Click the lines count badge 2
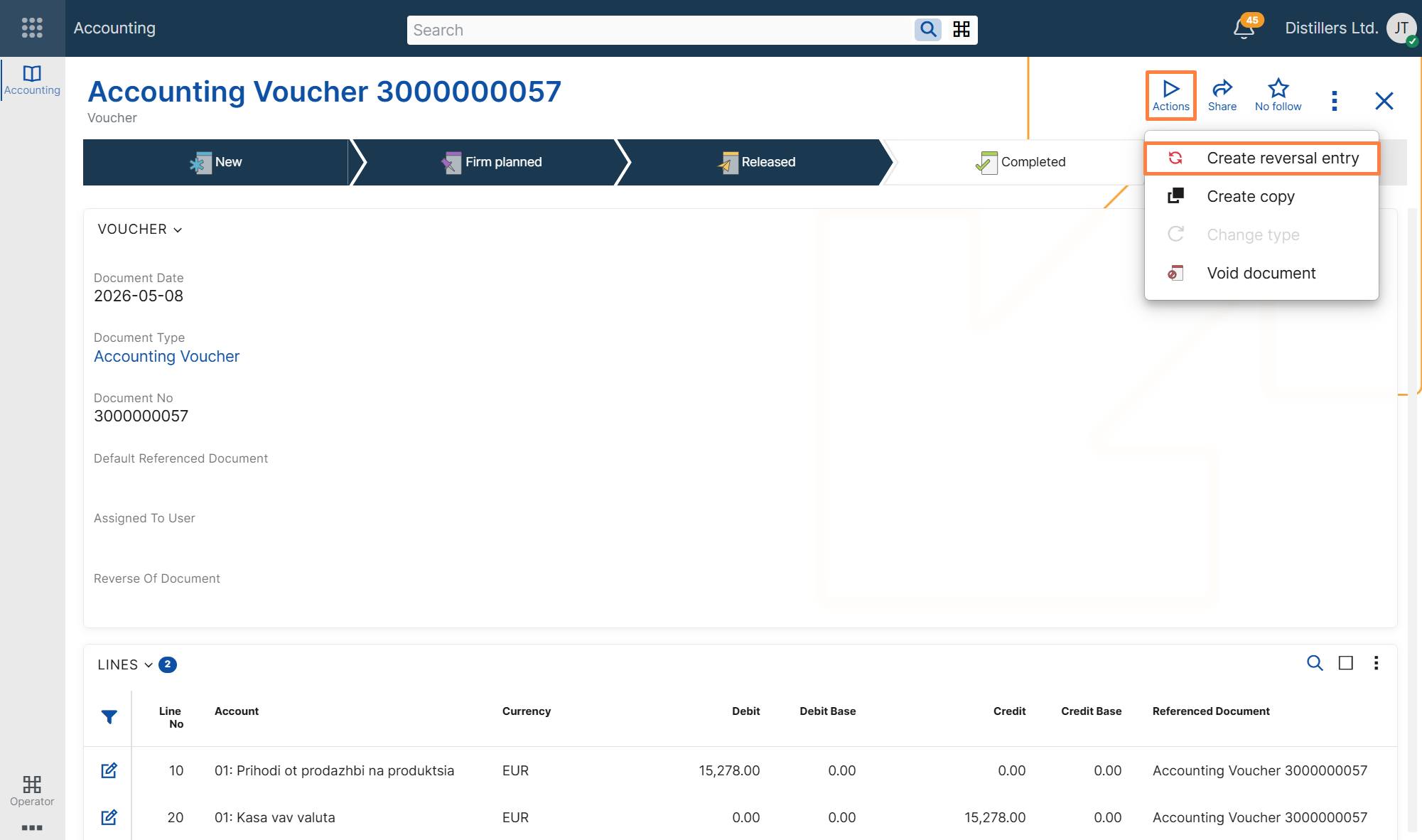This screenshot has height=840, width=1422. (x=168, y=664)
